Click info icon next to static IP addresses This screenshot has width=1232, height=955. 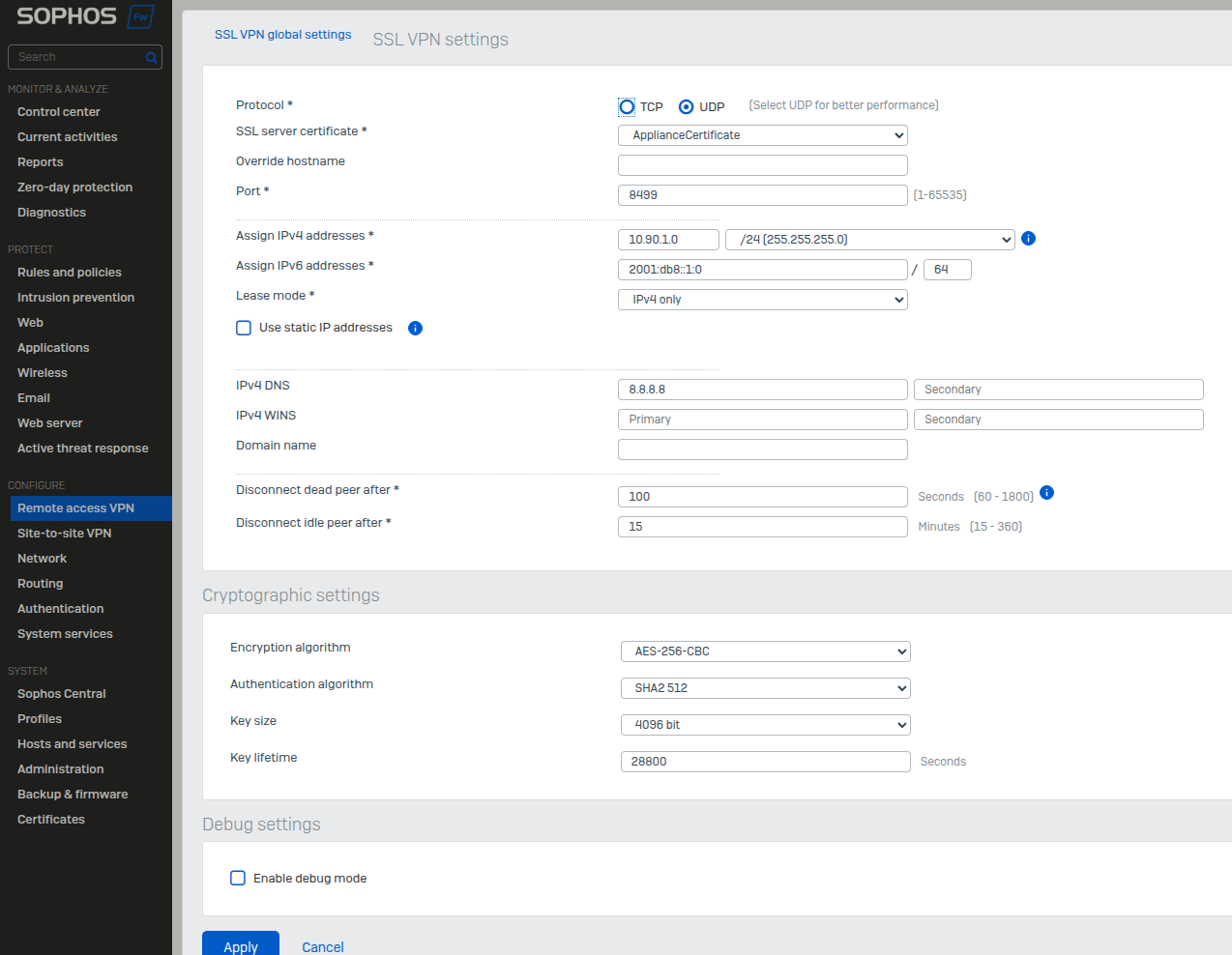pos(415,329)
